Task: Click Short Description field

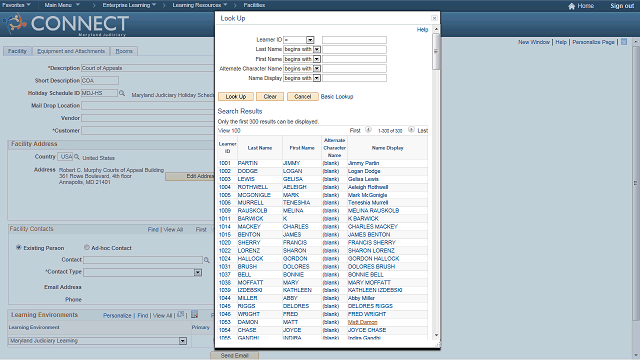Action: (x=100, y=81)
